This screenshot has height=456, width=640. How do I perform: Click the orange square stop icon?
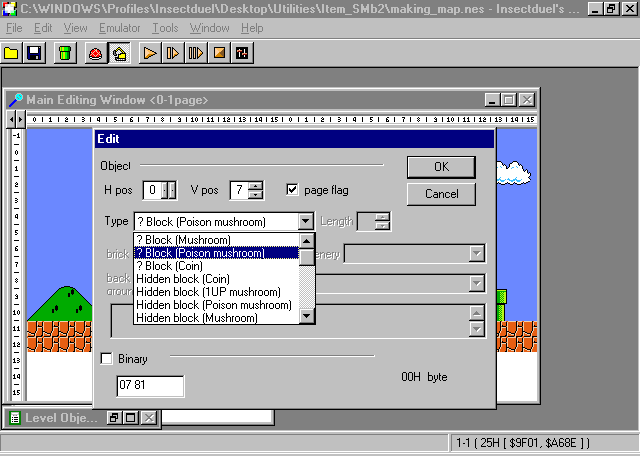(219, 52)
